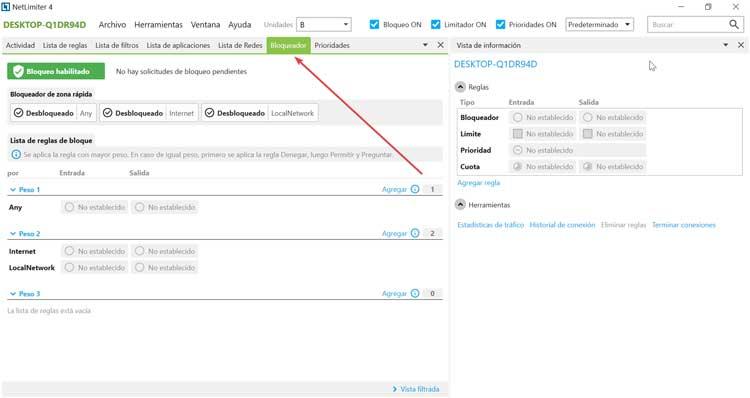Select the Bloqueador tab
The width and height of the screenshot is (750, 398).
(288, 45)
